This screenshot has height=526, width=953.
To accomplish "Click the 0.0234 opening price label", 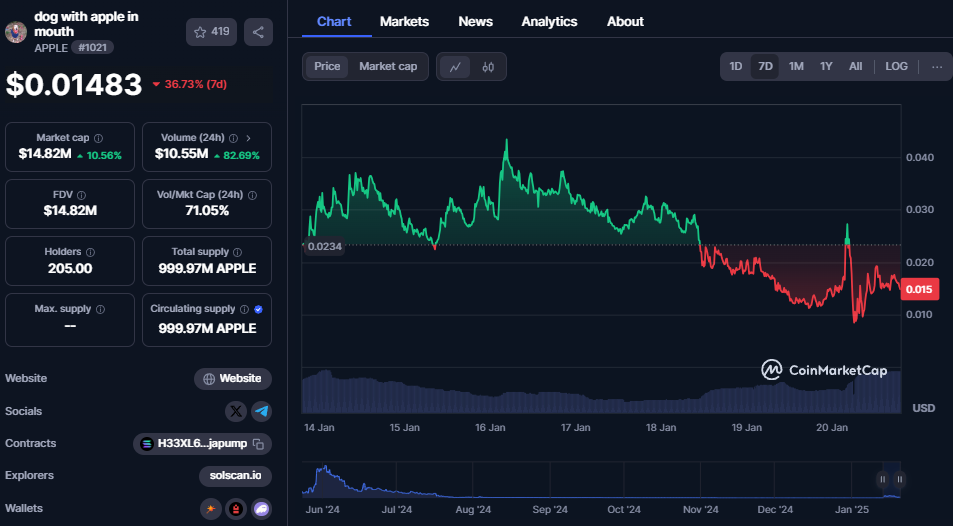I will point(325,246).
